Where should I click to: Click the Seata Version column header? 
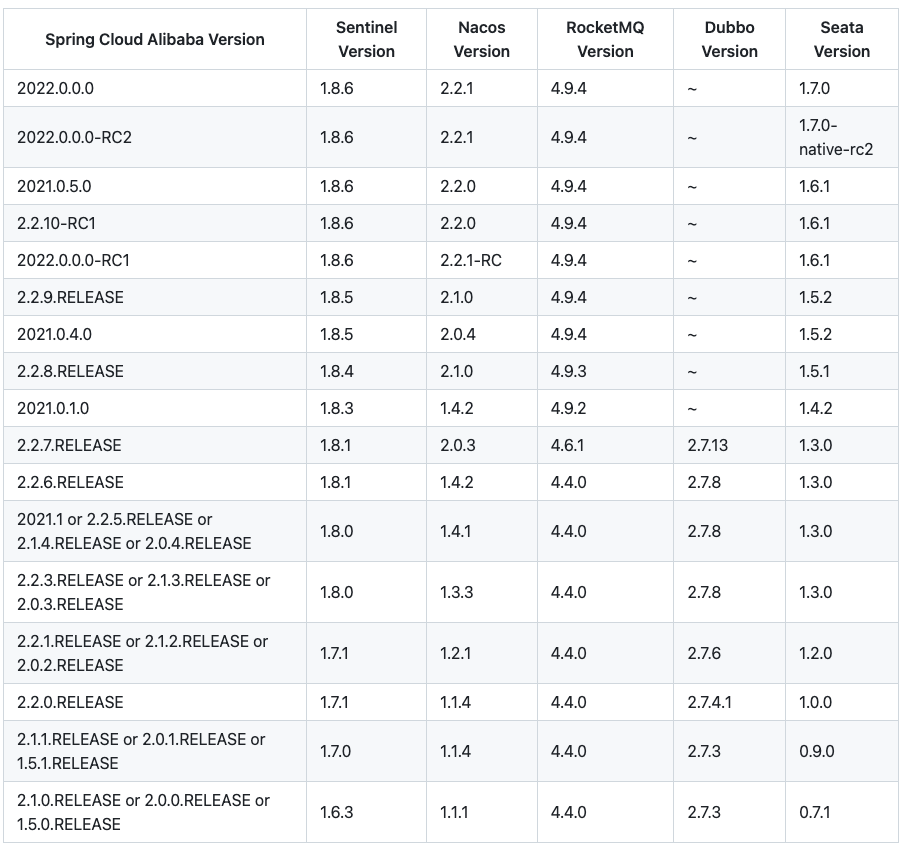(x=841, y=40)
